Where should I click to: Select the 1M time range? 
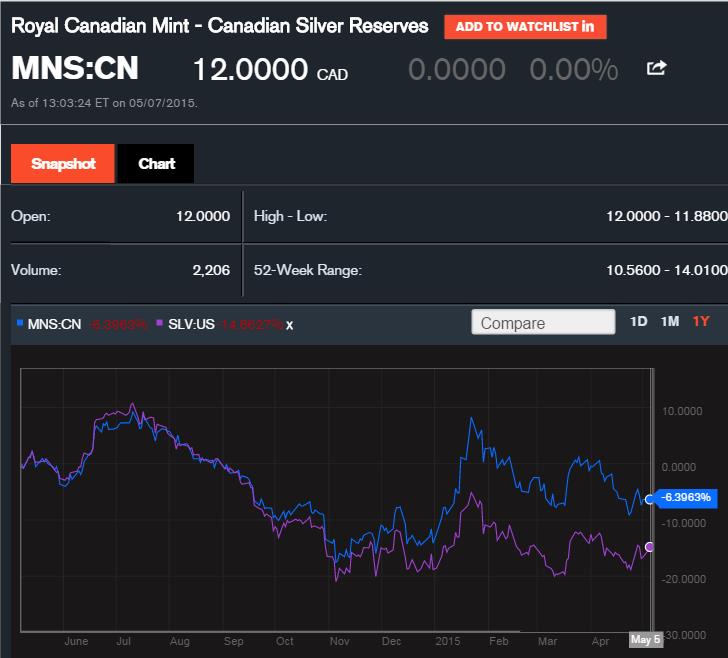pyautogui.click(x=670, y=321)
